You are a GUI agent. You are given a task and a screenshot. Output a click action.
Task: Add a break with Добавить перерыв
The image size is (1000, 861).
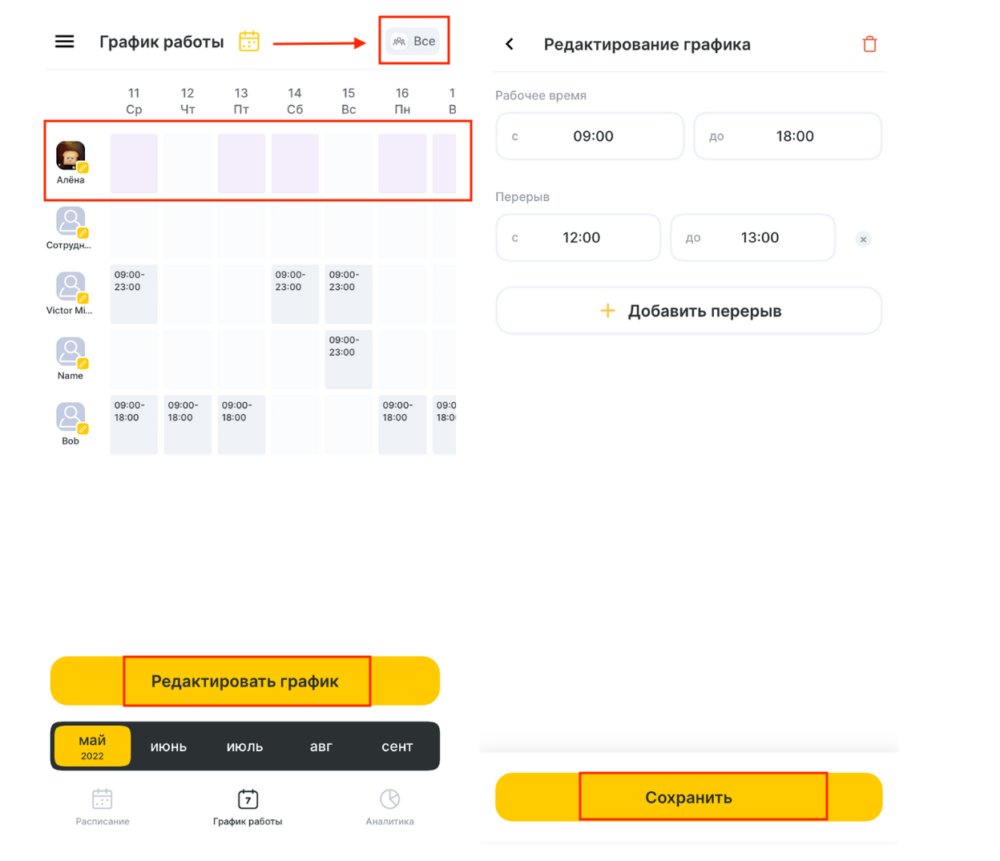click(689, 311)
